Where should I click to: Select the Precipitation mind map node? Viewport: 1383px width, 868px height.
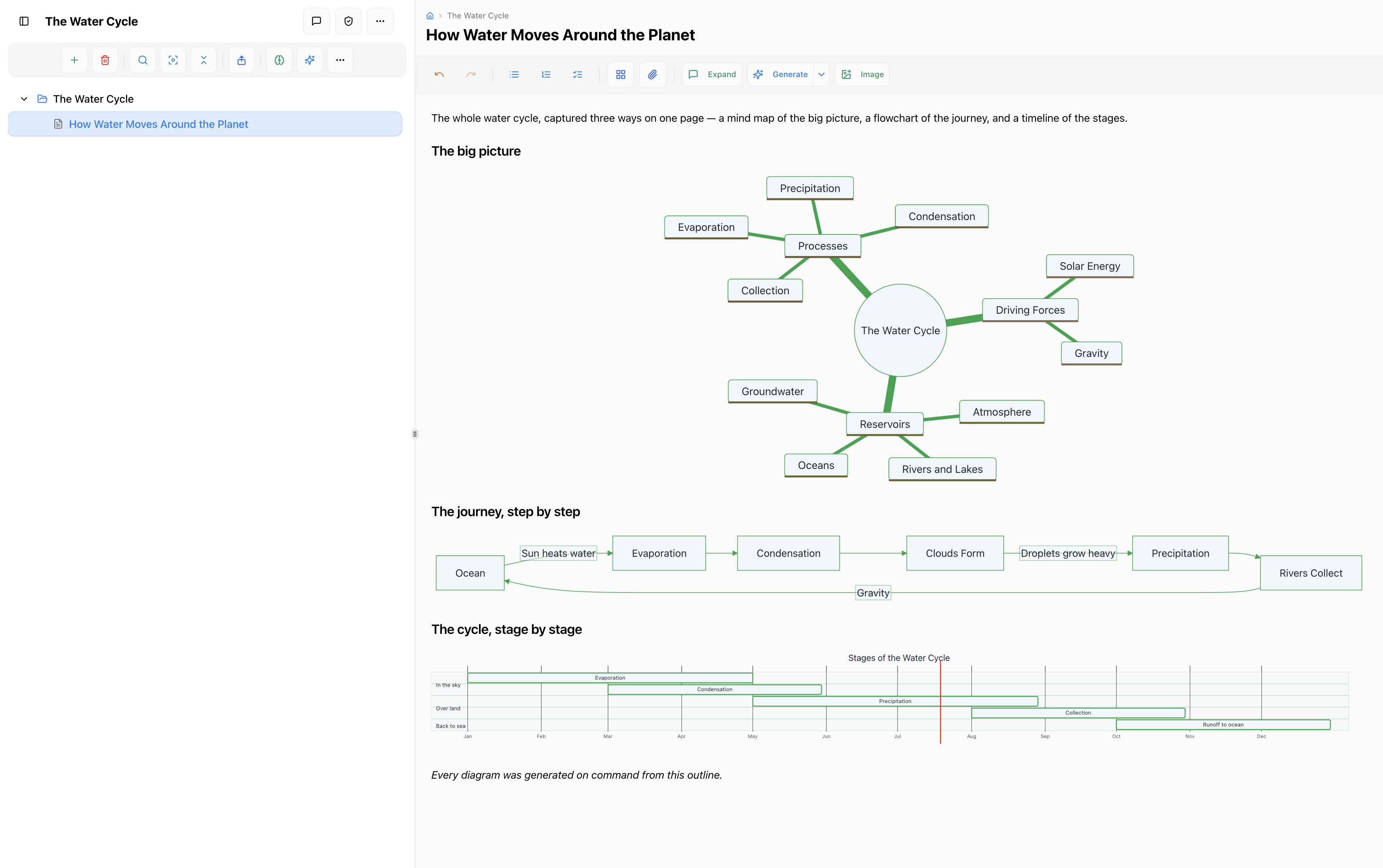pyautogui.click(x=810, y=188)
